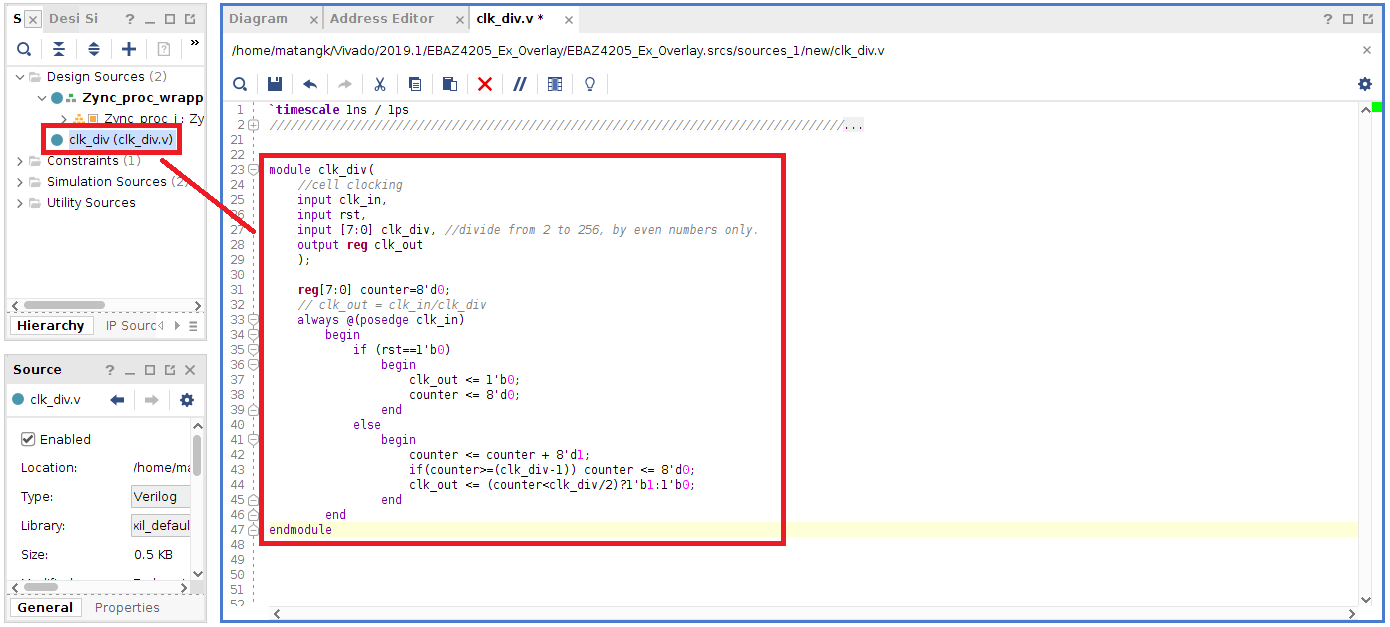Open the Address Editor tab

tap(383, 18)
